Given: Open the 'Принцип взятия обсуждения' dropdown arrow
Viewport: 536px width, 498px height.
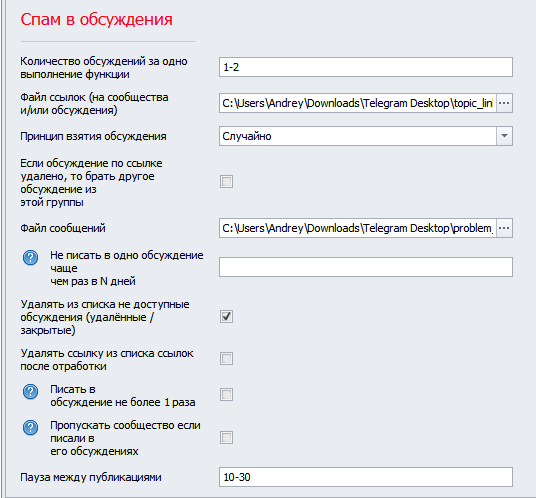Looking at the screenshot, I should 504,136.
